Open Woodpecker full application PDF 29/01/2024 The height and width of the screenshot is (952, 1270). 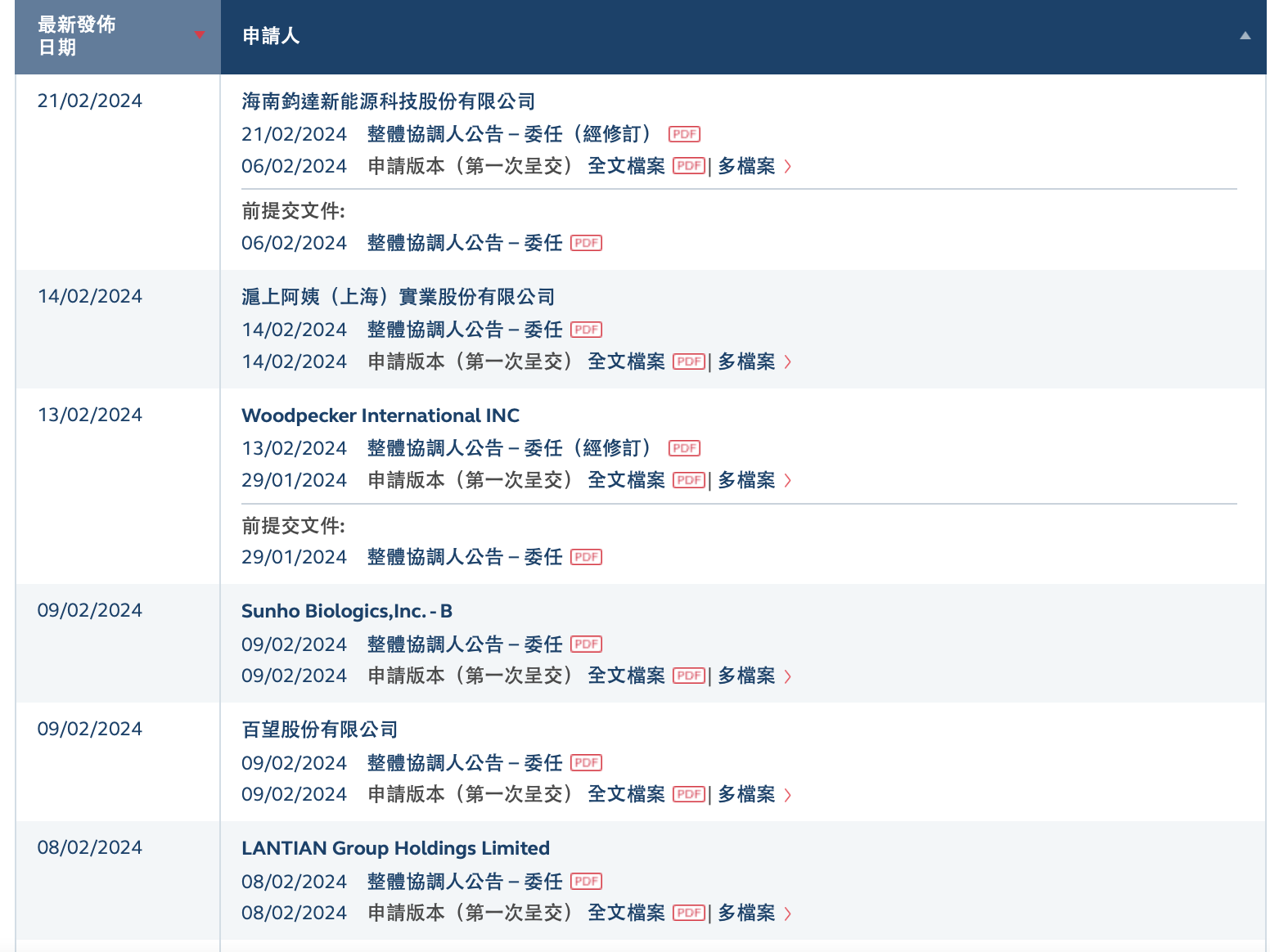pos(689,480)
